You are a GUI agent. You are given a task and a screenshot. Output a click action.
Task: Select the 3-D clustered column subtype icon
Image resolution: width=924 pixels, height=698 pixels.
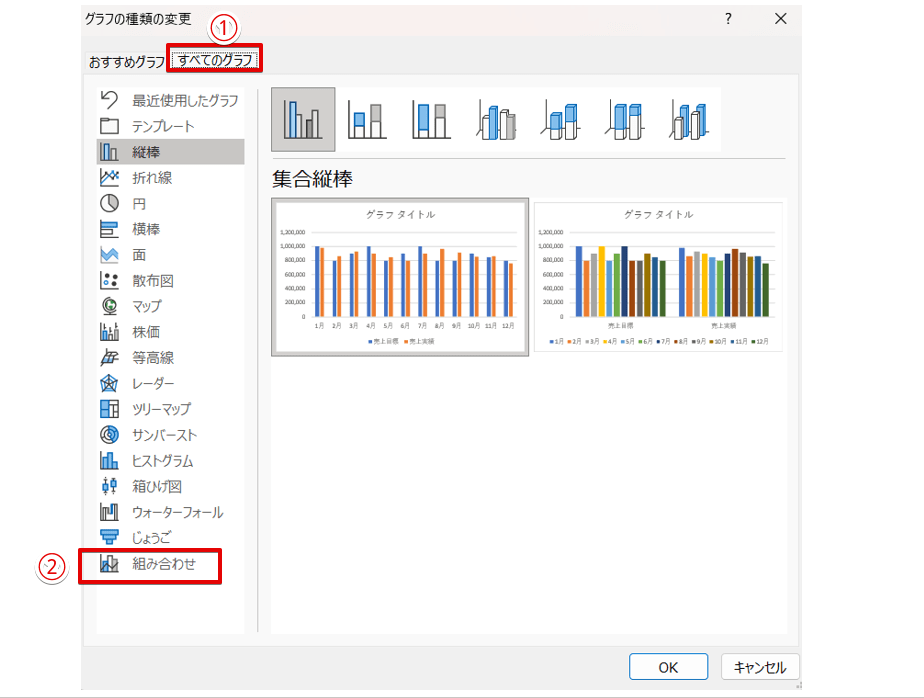tap(495, 120)
